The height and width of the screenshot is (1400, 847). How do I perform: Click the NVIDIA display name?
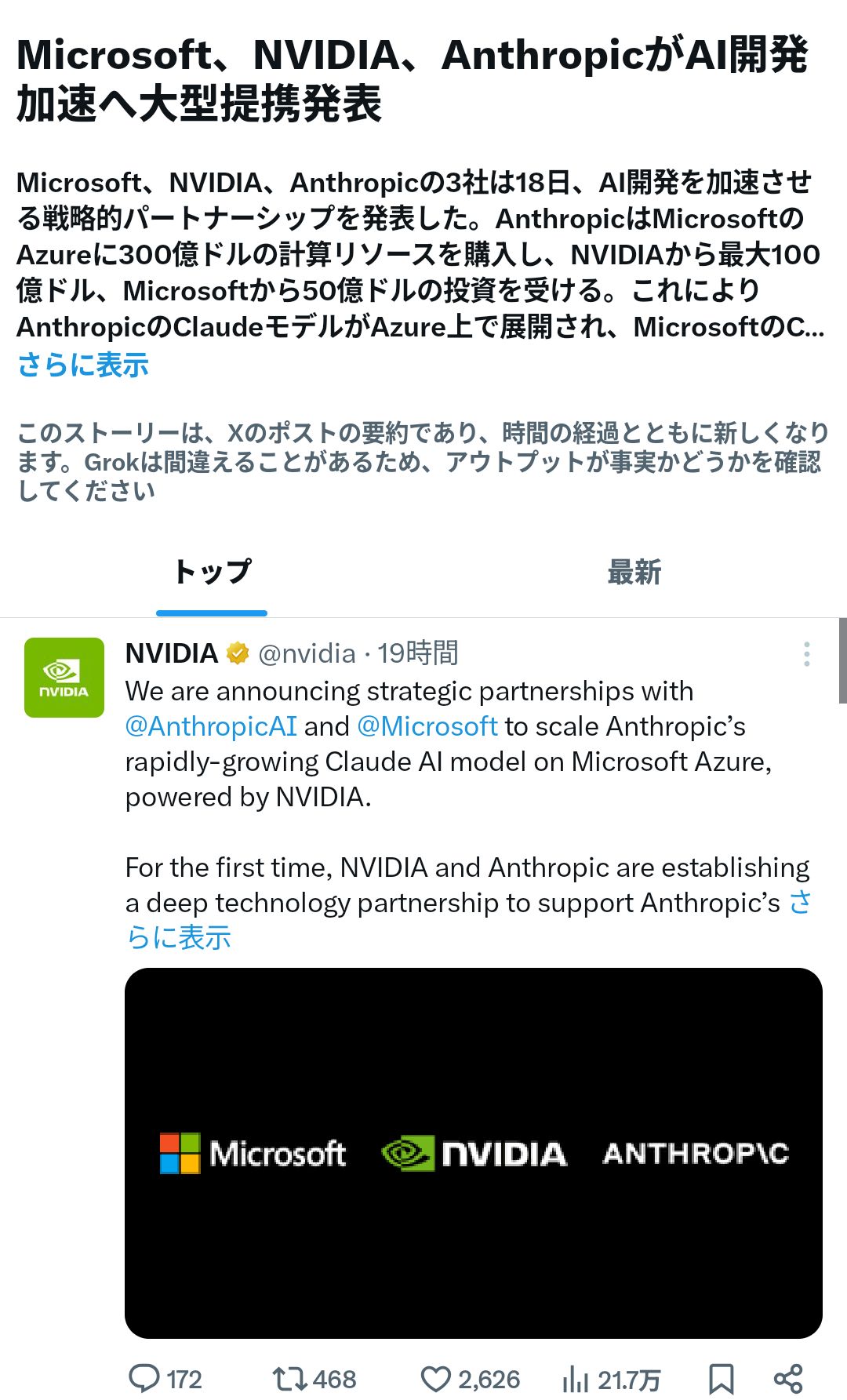[x=172, y=653]
